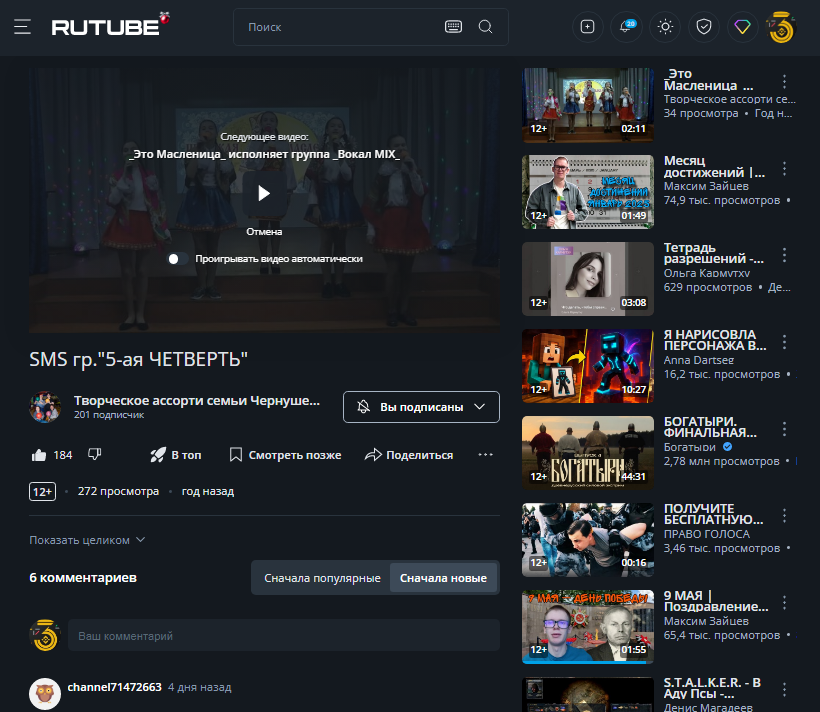Open options menu for Месяц достижений
Viewport: 820px width, 712px height.
click(x=784, y=168)
